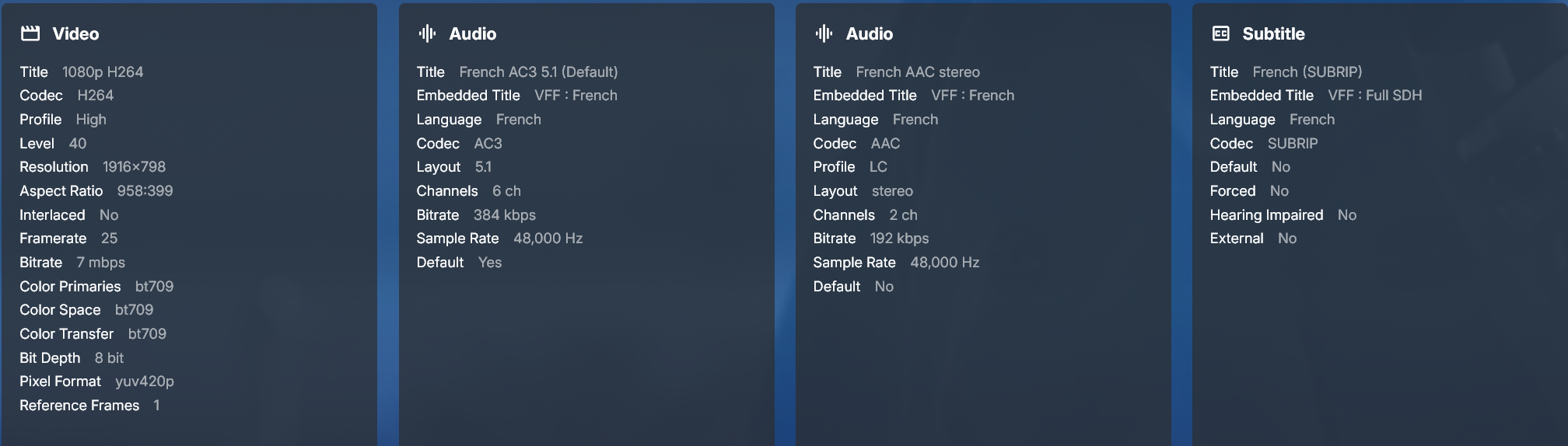The width and height of the screenshot is (1568, 446).
Task: Click the 1916×798 resolution value
Action: (x=134, y=167)
